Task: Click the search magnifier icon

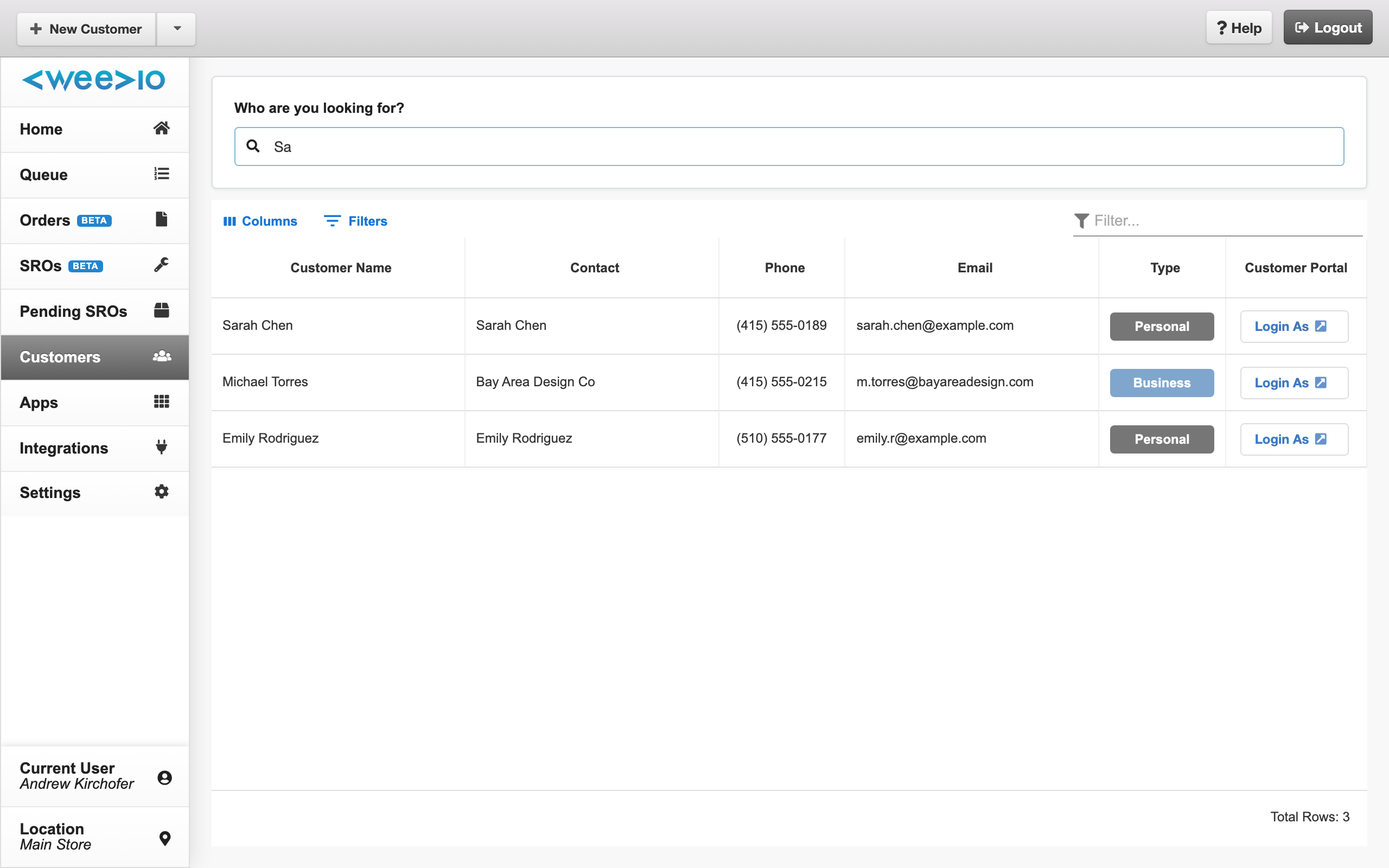Action: coord(252,146)
